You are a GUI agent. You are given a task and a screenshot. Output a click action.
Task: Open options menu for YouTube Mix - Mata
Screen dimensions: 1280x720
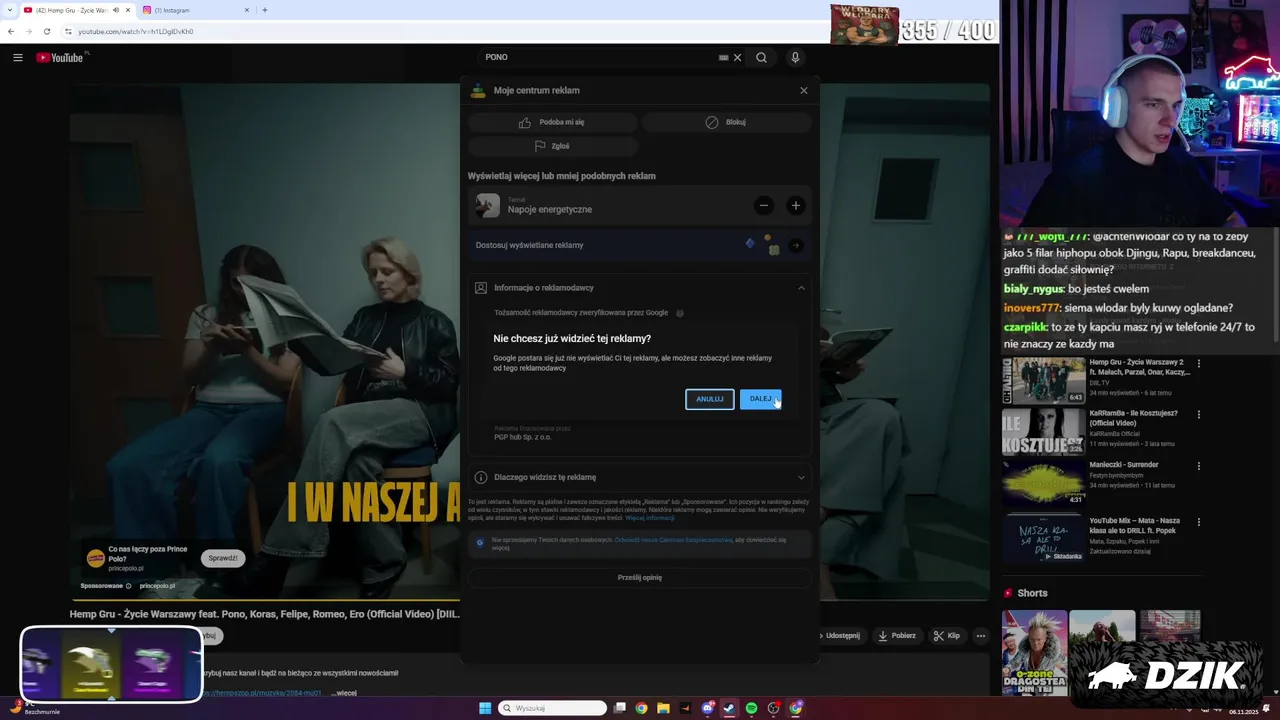1198,521
